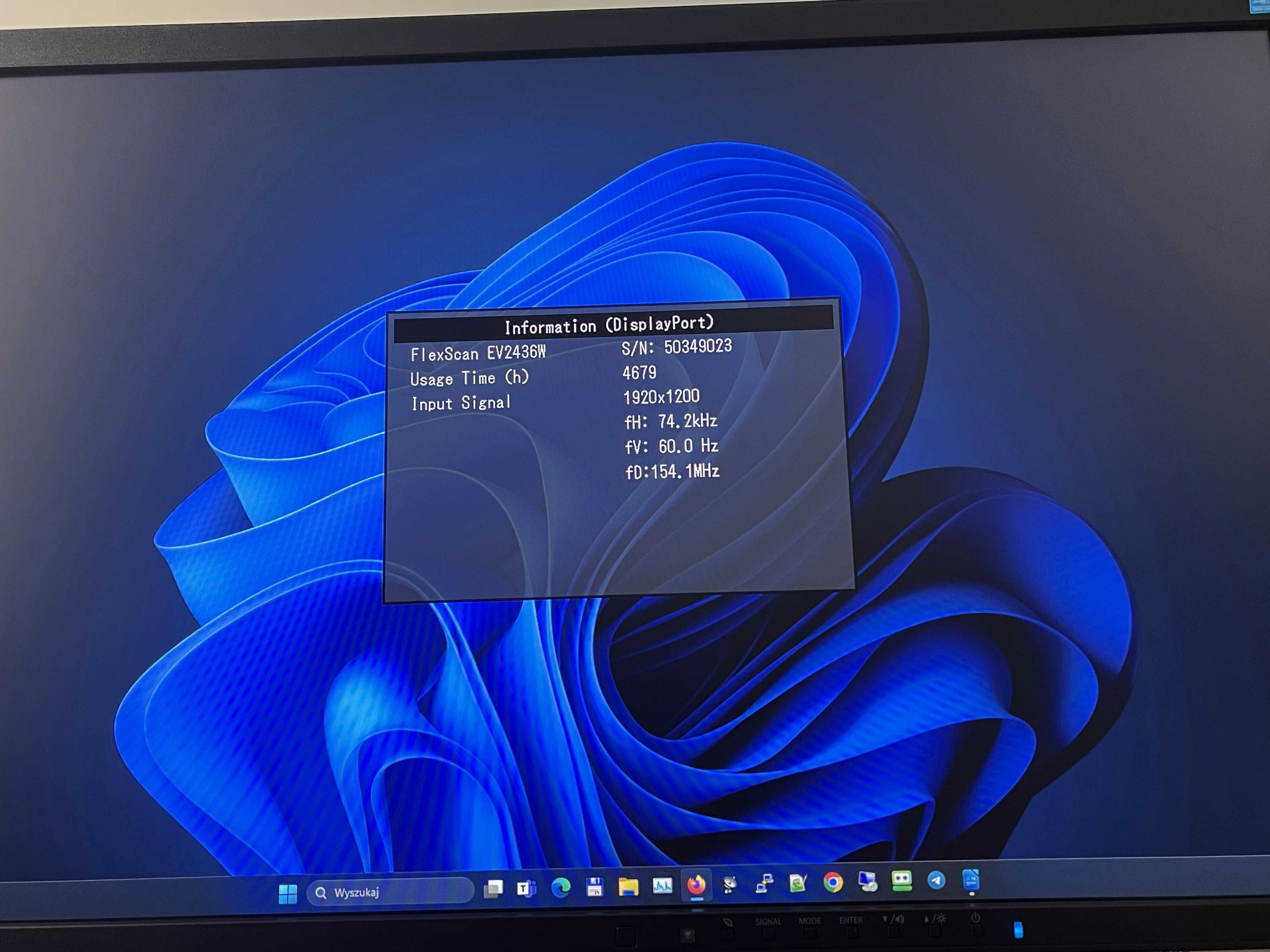Click the 4679 usage hours value
Viewport: 1270px width, 952px height.
[639, 373]
